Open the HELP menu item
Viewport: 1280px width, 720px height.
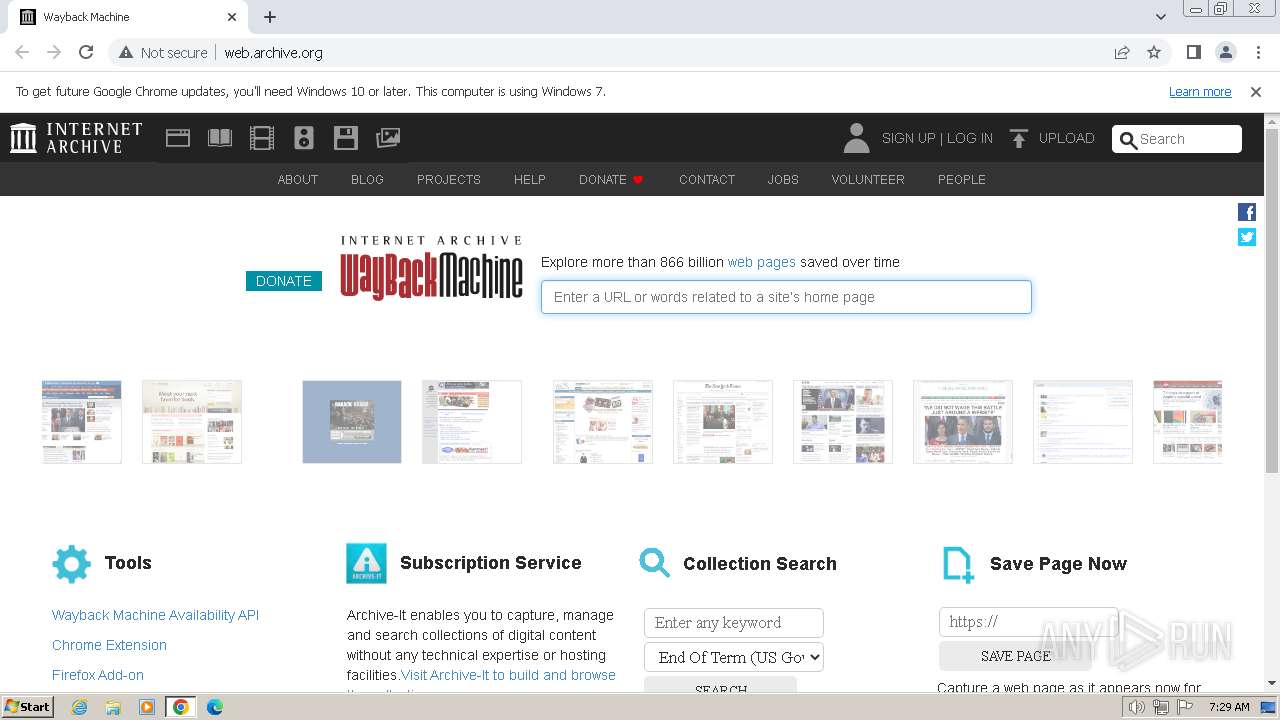(x=530, y=180)
